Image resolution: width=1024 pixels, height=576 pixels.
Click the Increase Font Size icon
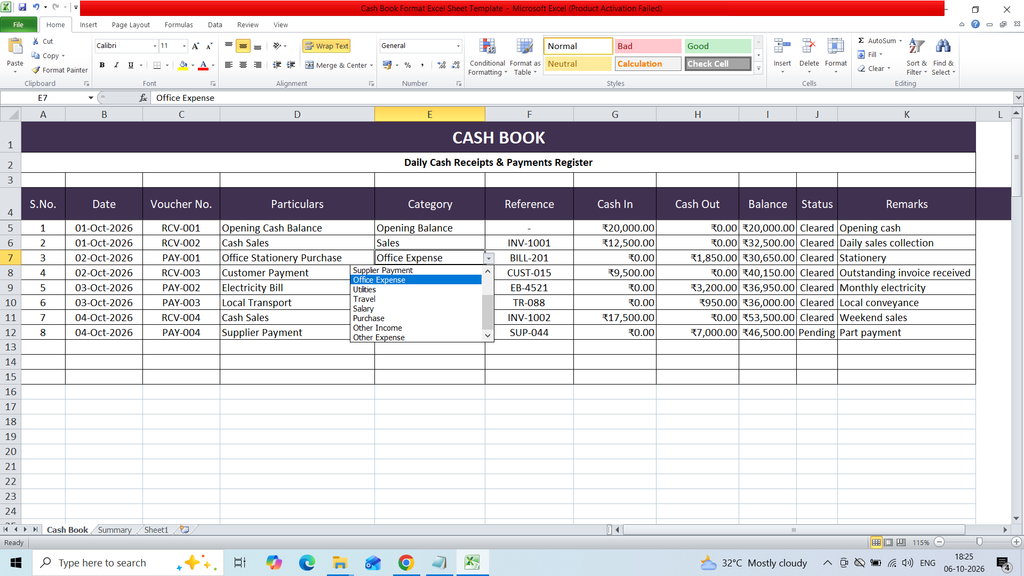click(x=195, y=46)
